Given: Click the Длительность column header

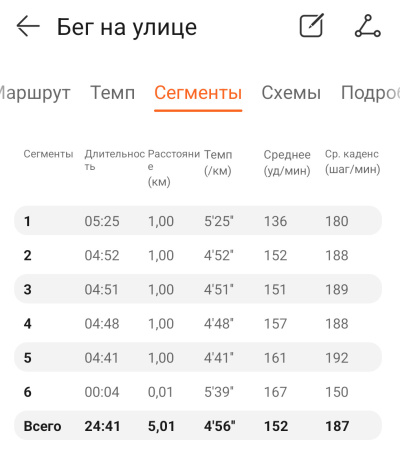Looking at the screenshot, I should tap(114, 160).
